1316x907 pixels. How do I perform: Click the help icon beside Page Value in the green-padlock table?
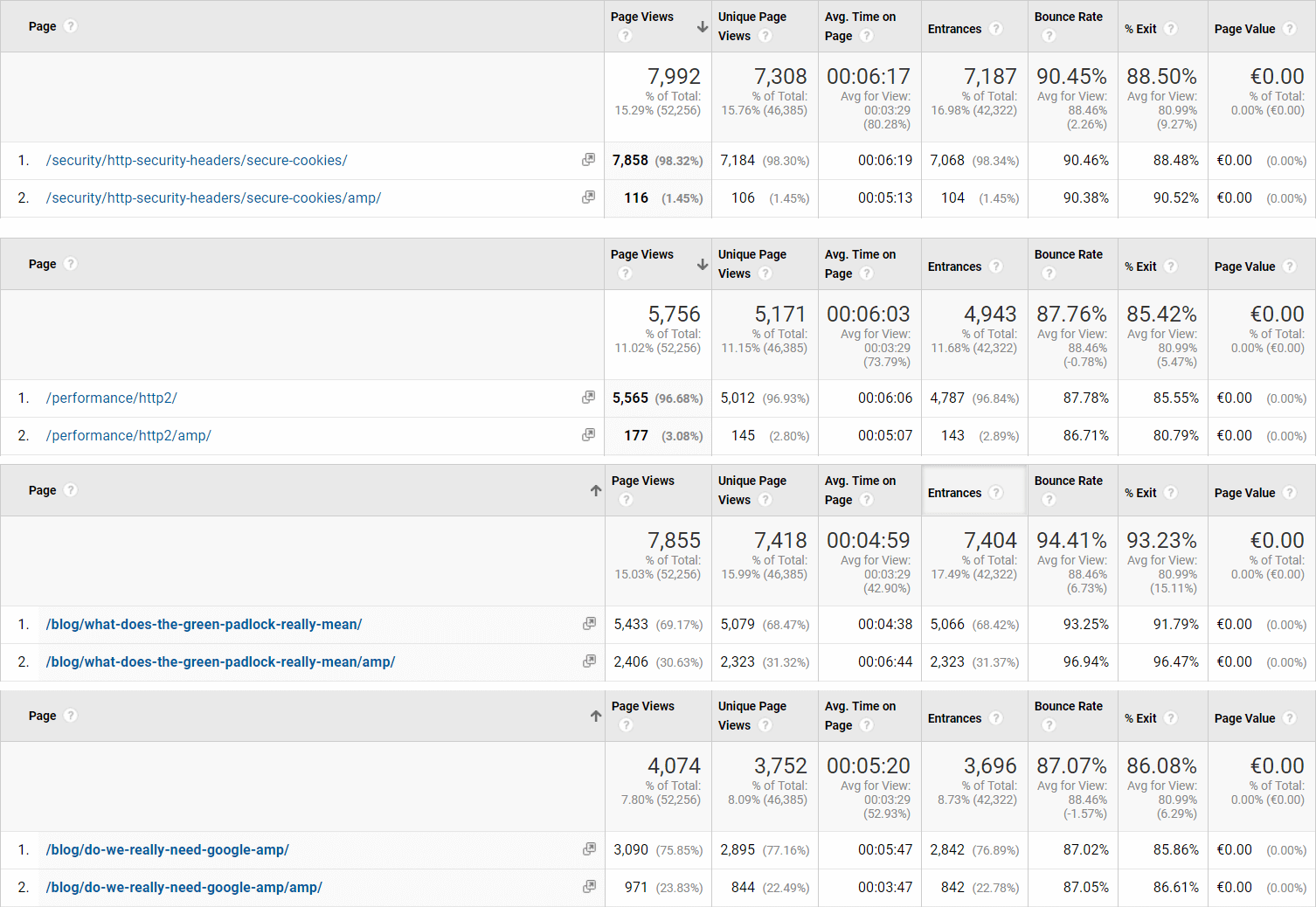1290,493
